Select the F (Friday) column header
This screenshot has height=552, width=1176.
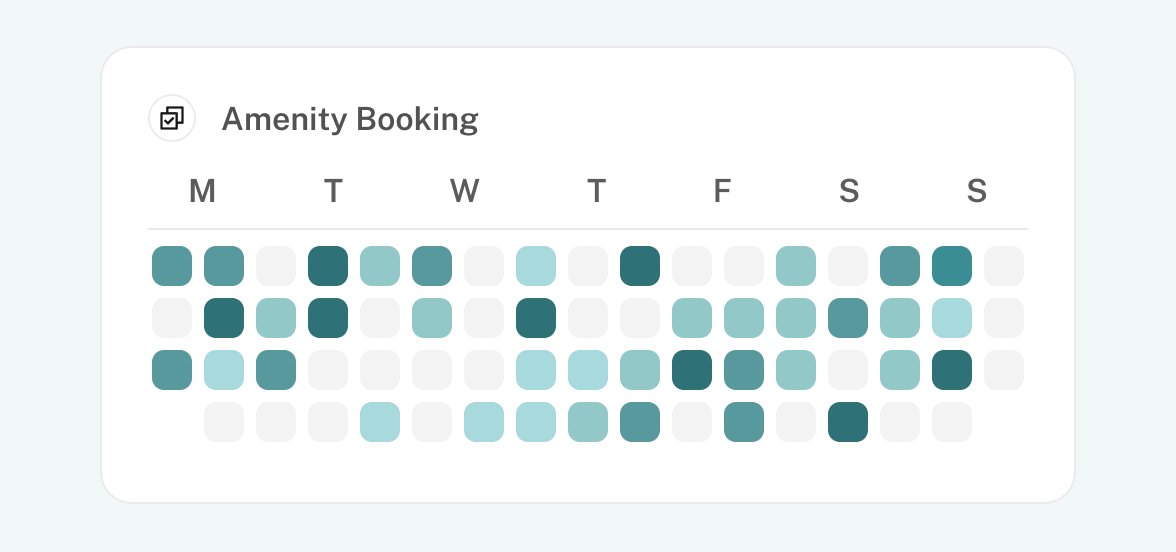click(x=722, y=191)
